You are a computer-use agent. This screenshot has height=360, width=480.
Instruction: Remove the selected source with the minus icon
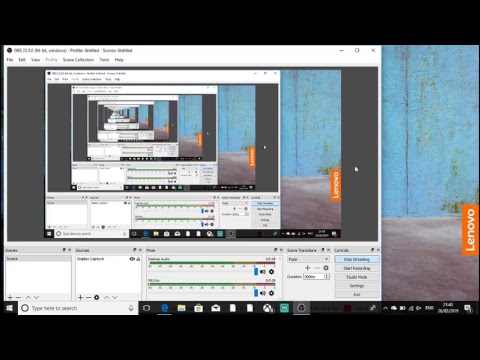tap(88, 297)
